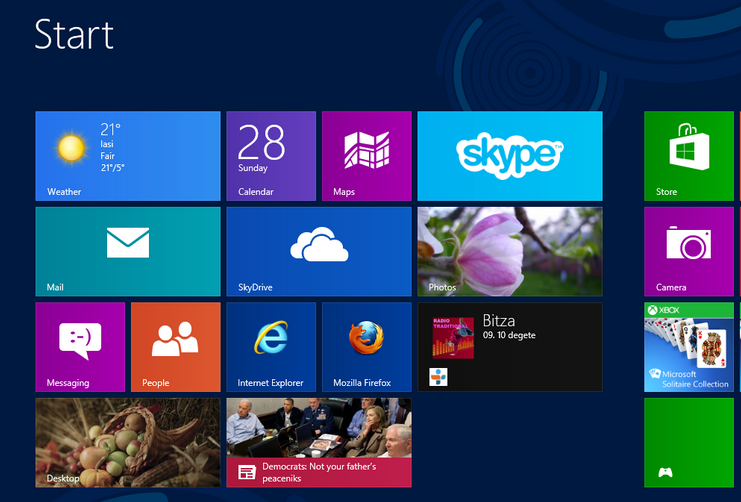The height and width of the screenshot is (502, 741).
Task: Open Microsoft Solitaire Collection tile
Action: (689, 347)
